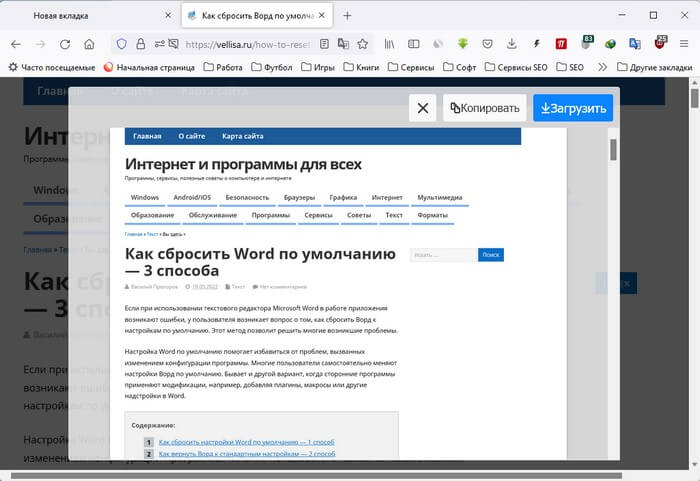The width and height of the screenshot is (700, 481).
Task: Show more bookmarks toolbar items chevron
Action: (x=602, y=67)
